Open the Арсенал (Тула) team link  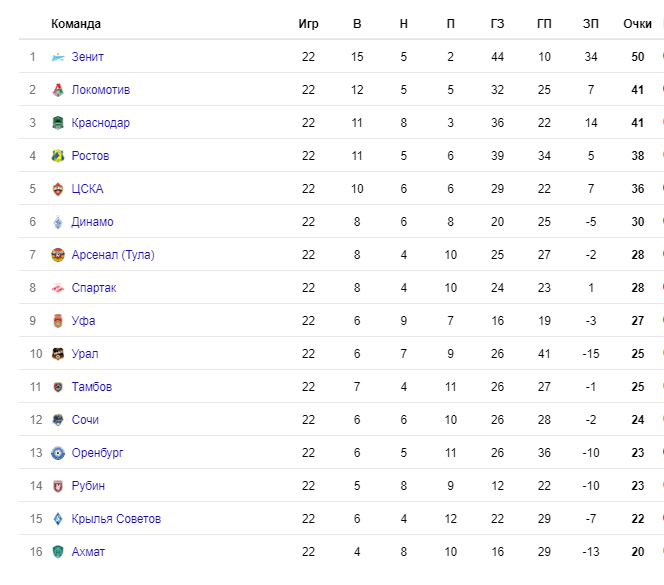[113, 255]
